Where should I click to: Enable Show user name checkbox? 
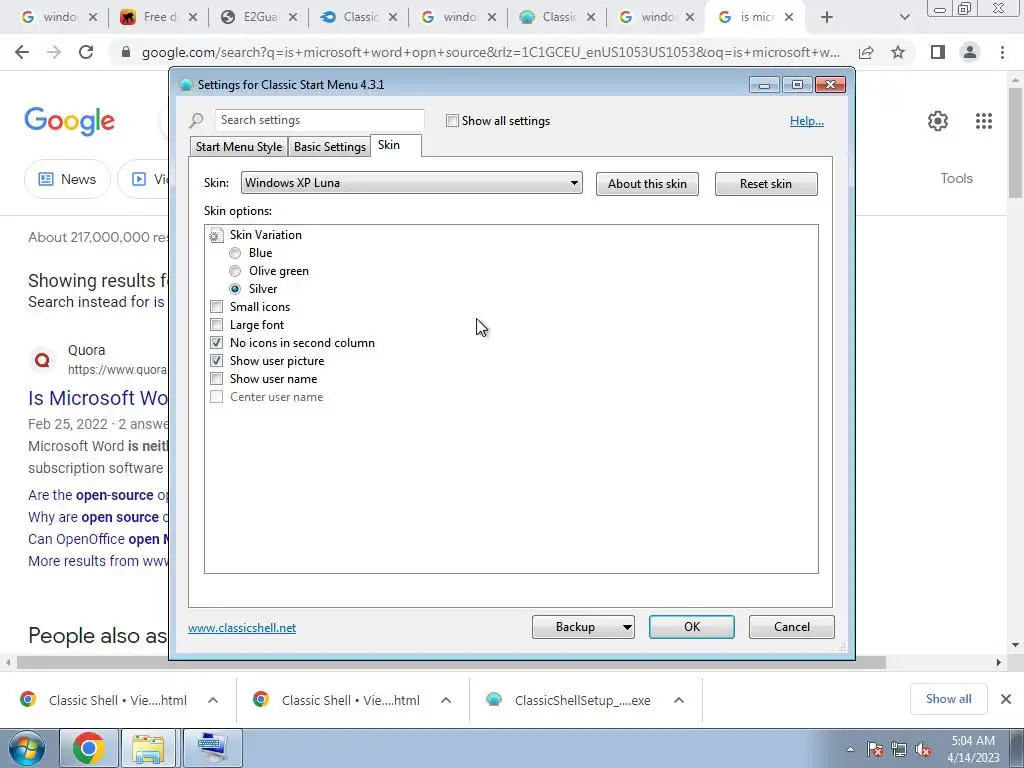(x=216, y=379)
